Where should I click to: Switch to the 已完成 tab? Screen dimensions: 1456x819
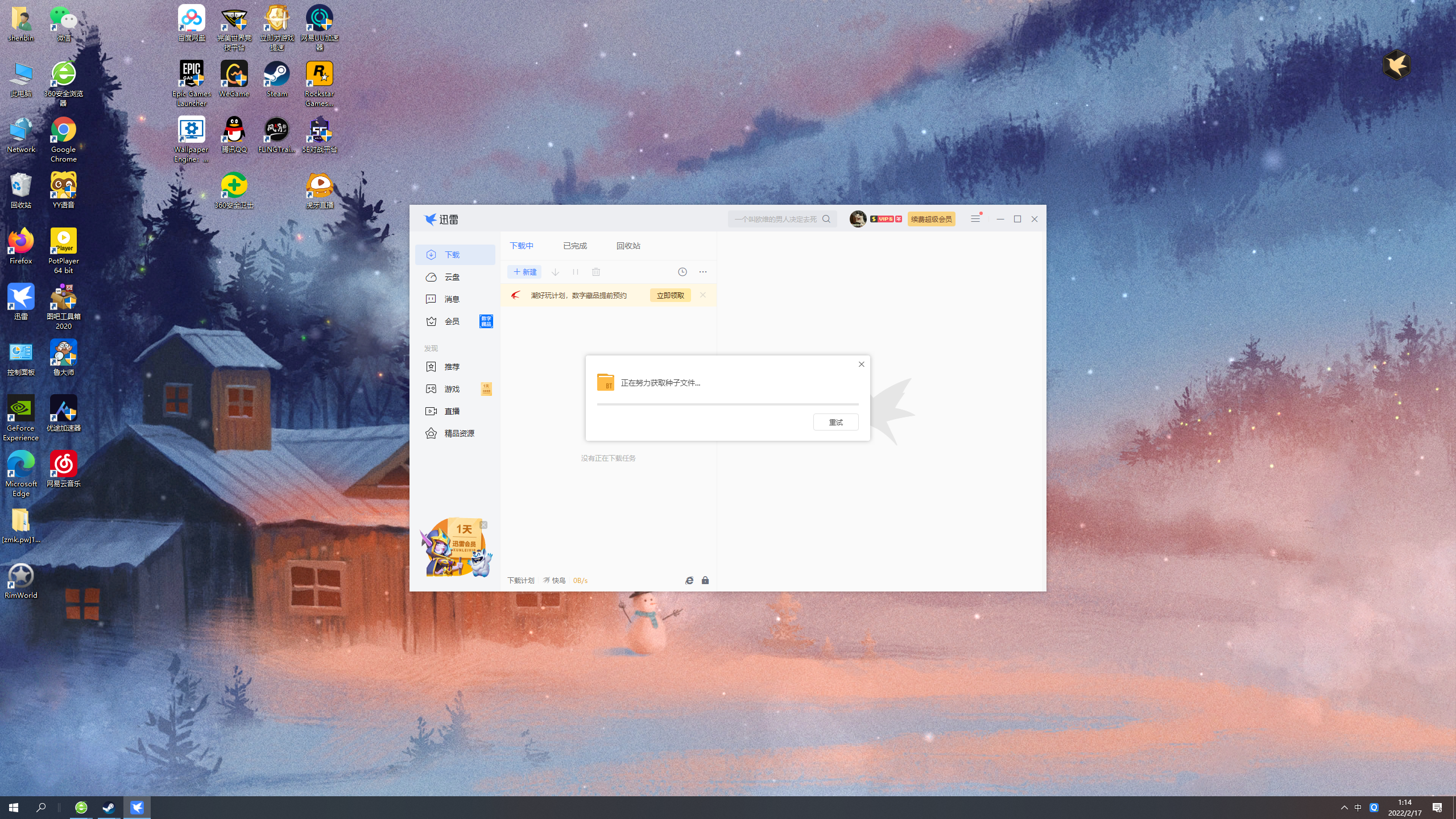click(574, 246)
